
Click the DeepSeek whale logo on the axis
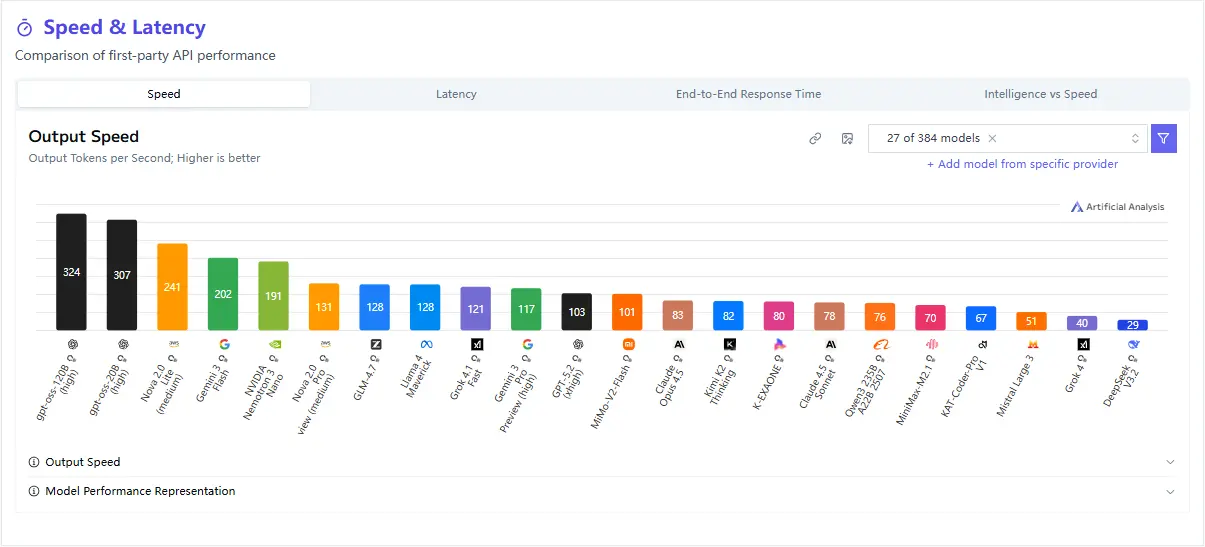pos(1133,344)
